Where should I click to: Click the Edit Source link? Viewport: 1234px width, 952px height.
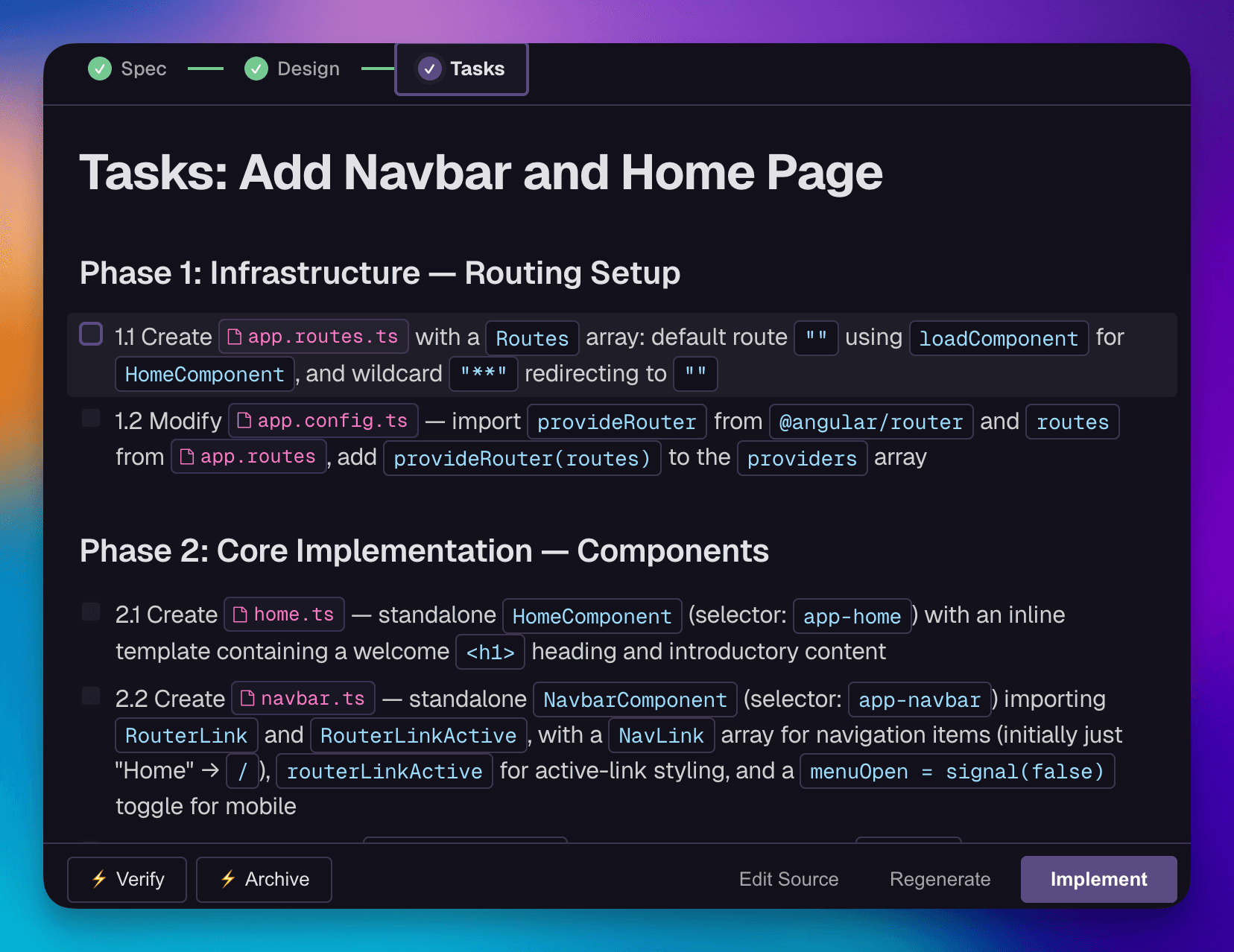pos(788,879)
